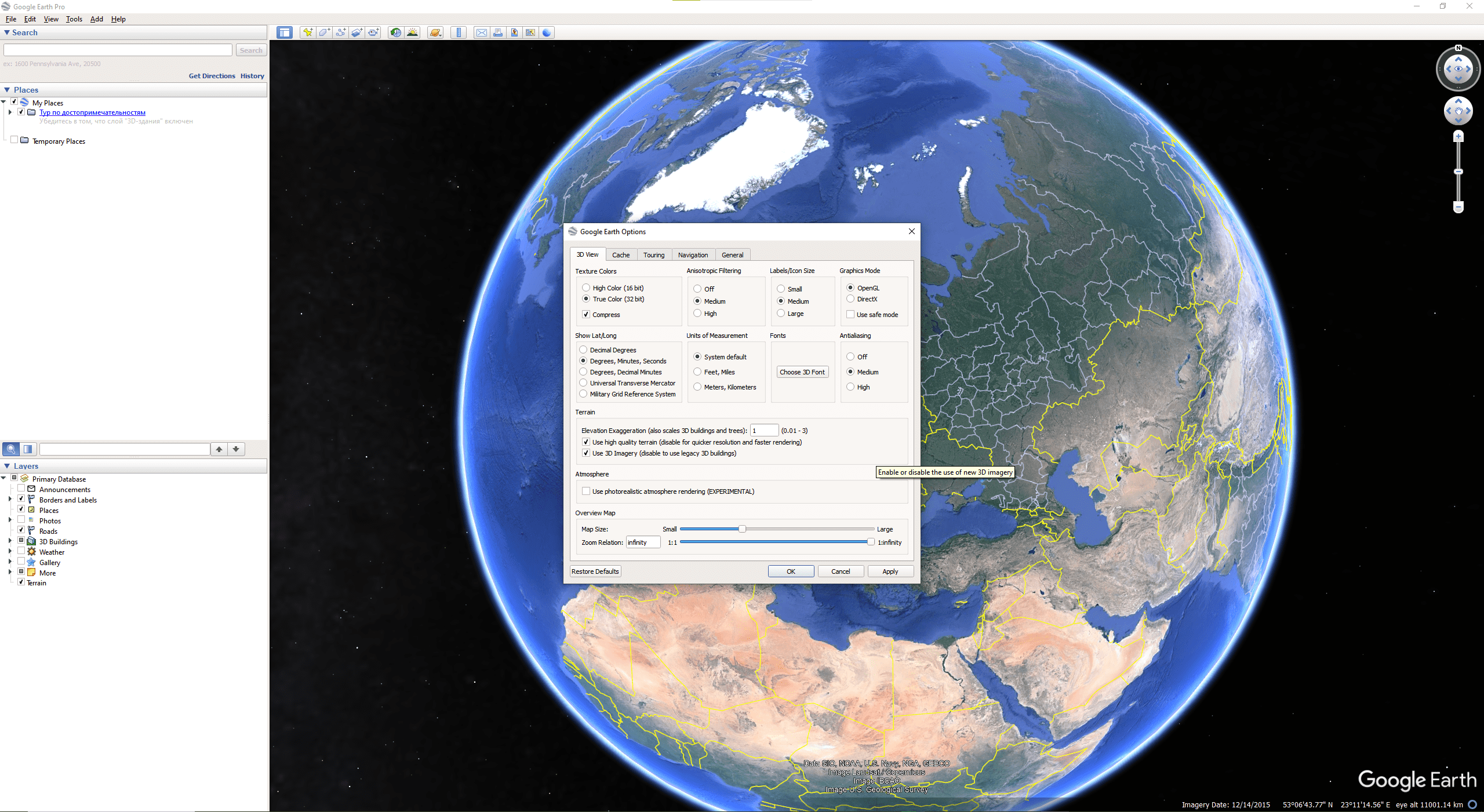Select the Add Placemark tool

[x=308, y=32]
